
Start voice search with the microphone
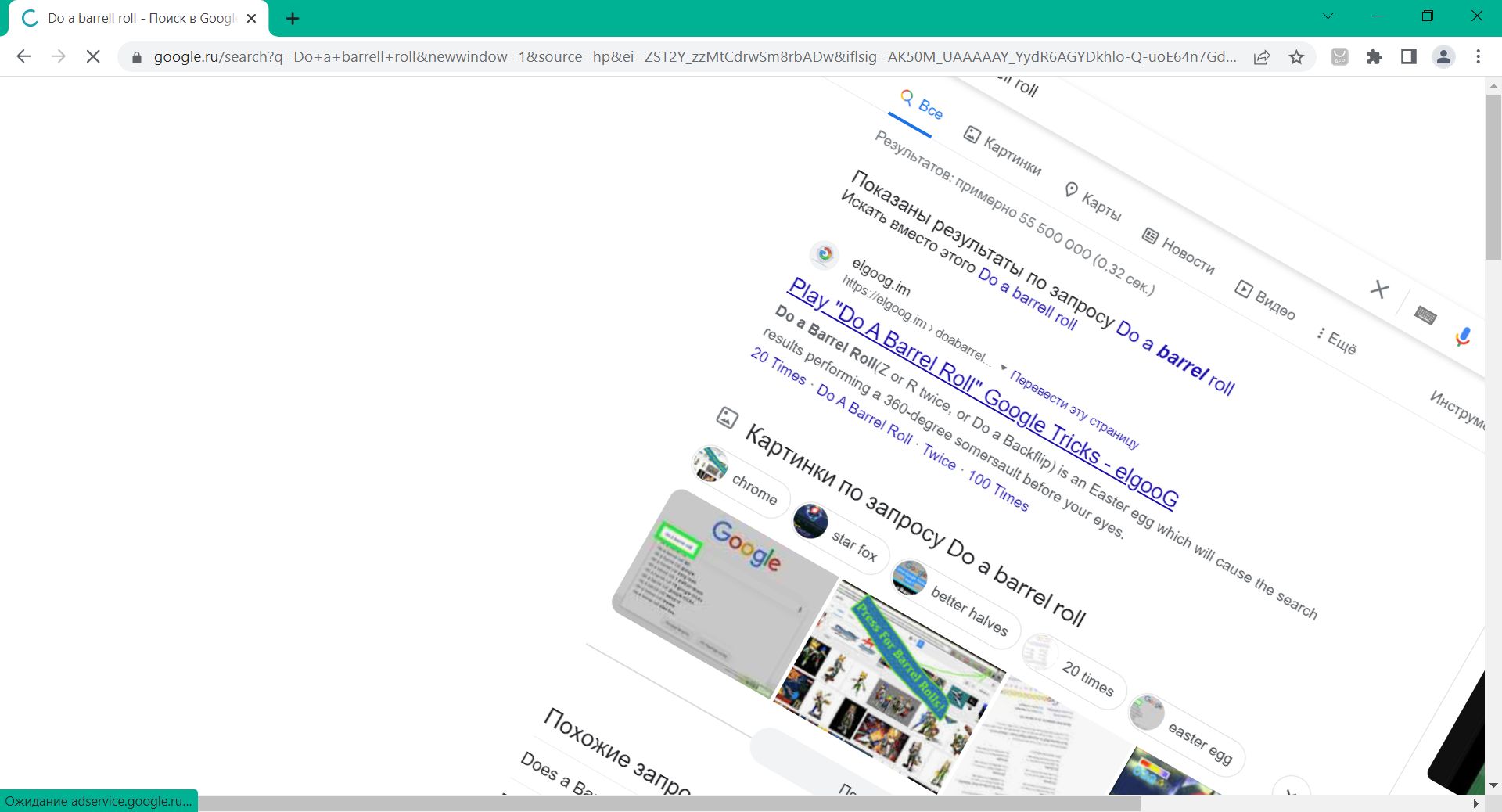click(1463, 336)
